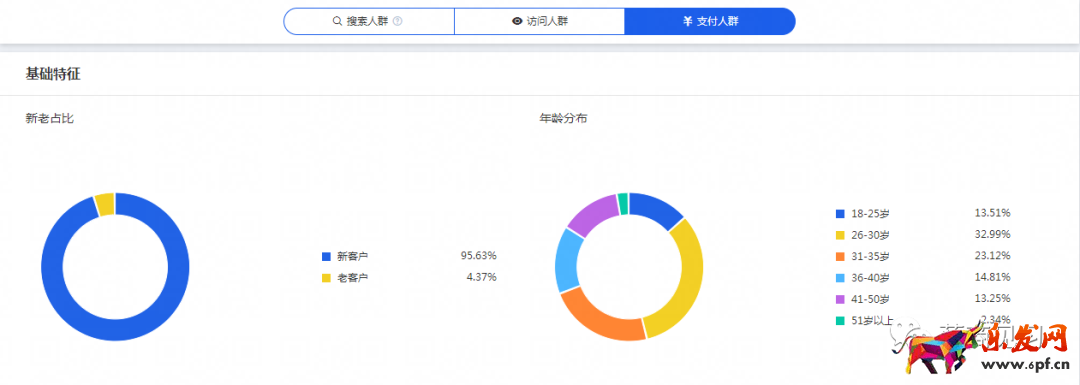Image resolution: width=1080 pixels, height=385 pixels.
Task: Toggle the 18-25岁 legend swatch
Action: [840, 214]
